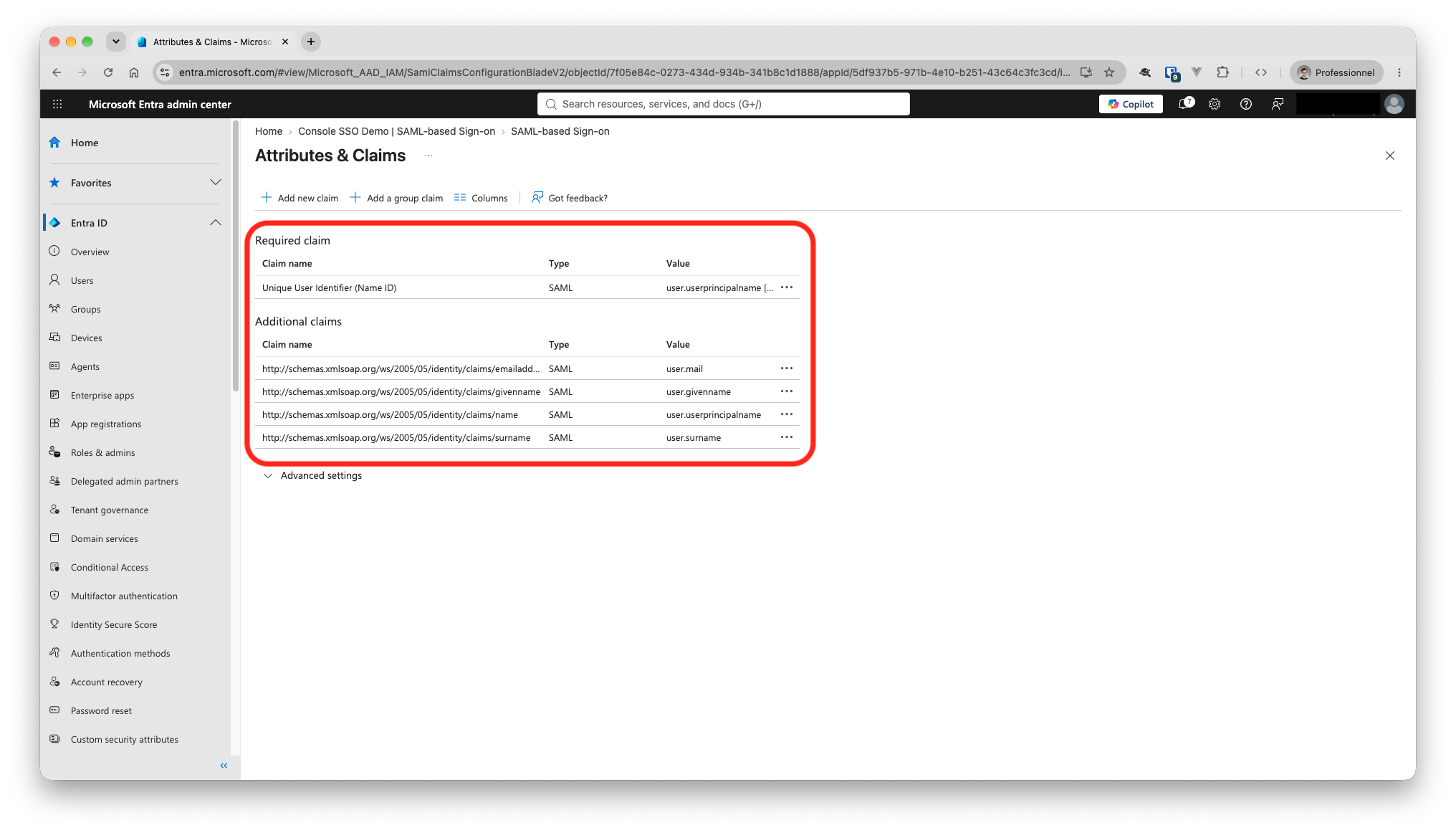Open Conditional Access
Image resolution: width=1456 pixels, height=833 pixels.
pos(109,567)
